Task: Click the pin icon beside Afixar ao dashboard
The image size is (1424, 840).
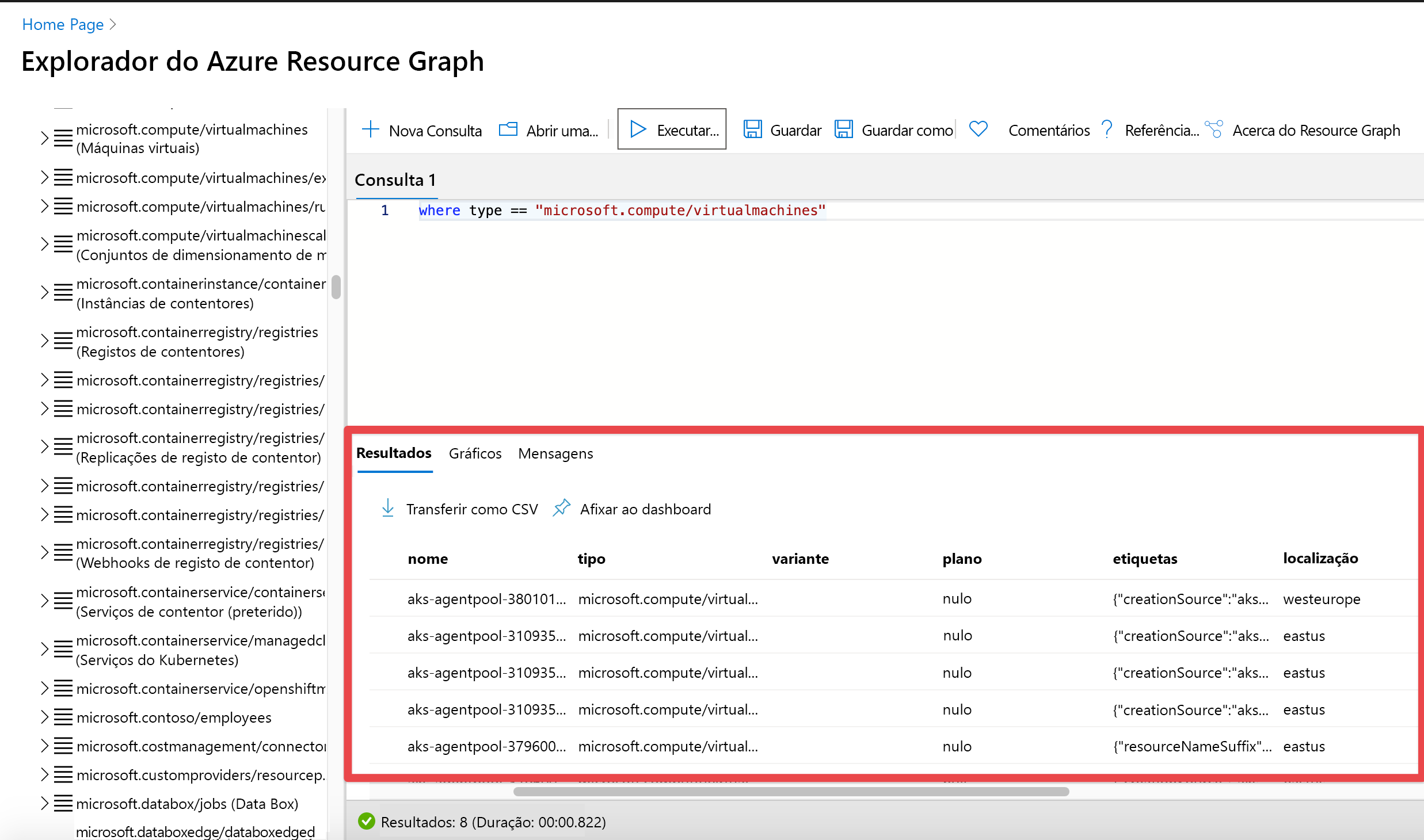Action: tap(561, 508)
